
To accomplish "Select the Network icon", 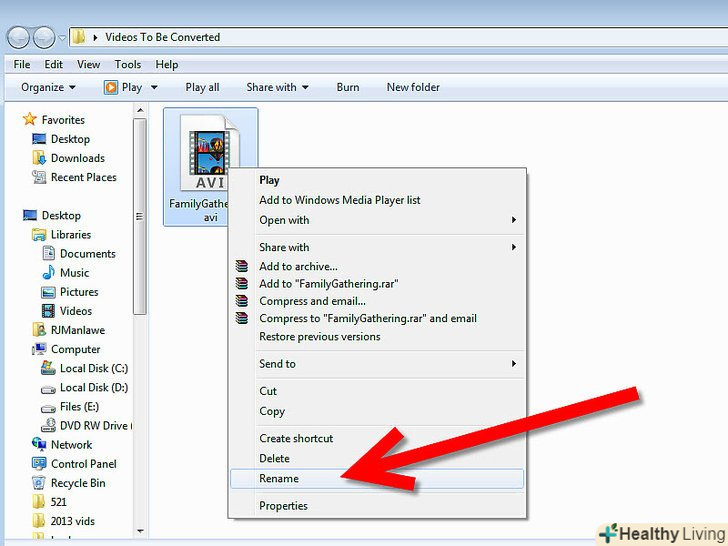I will click(x=39, y=444).
